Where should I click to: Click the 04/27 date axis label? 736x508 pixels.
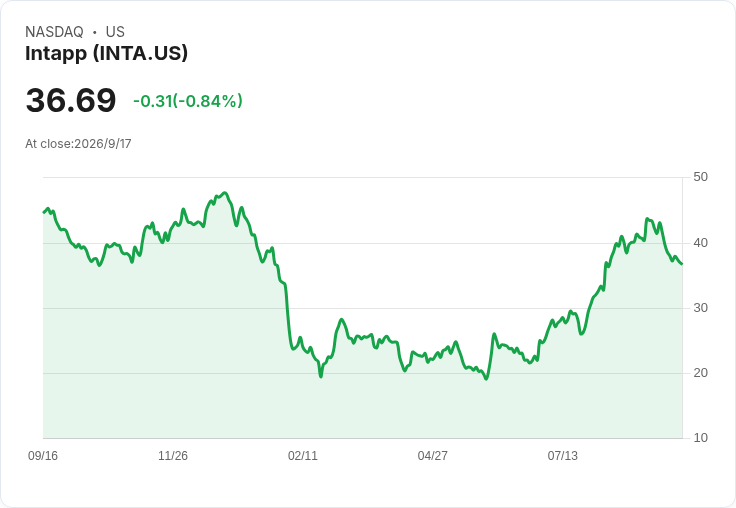pyautogui.click(x=432, y=455)
